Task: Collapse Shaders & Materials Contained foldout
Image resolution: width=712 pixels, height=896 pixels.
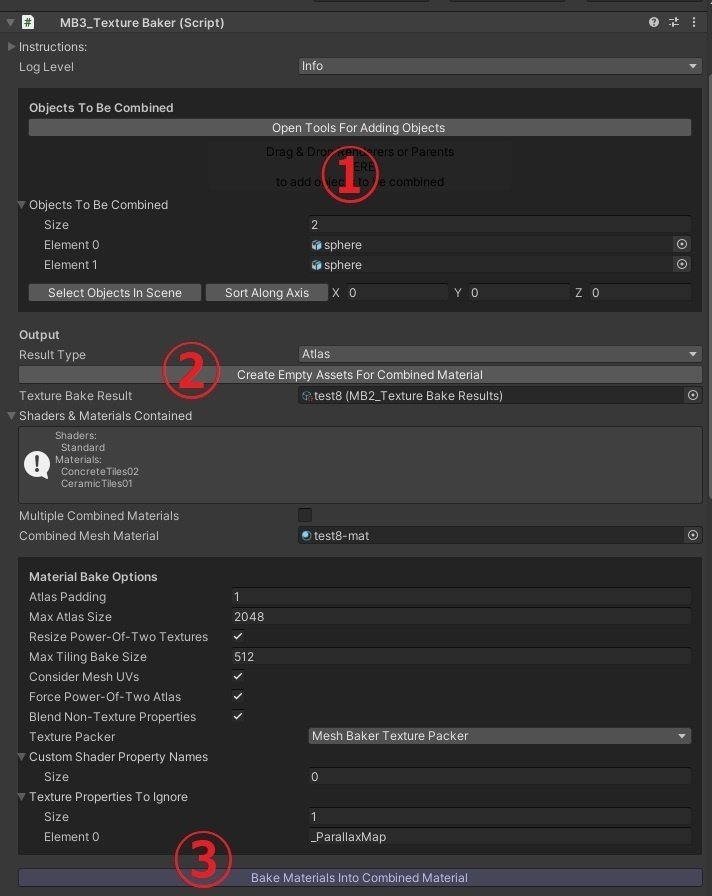Action: click(x=11, y=416)
